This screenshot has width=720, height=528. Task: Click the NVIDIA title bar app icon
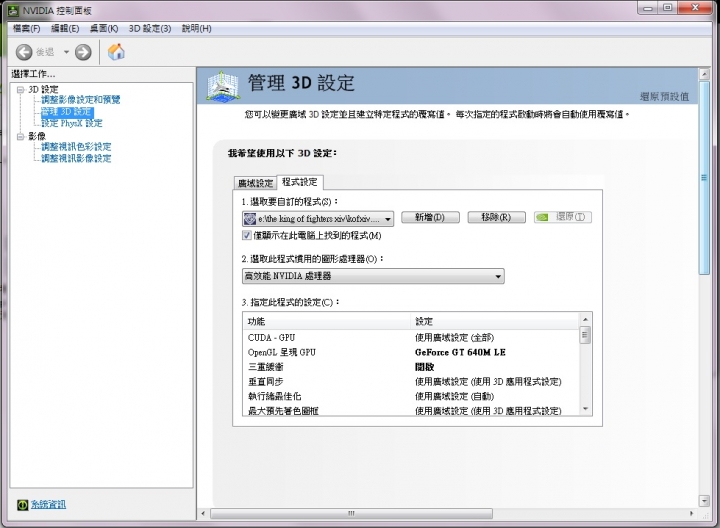(x=13, y=10)
